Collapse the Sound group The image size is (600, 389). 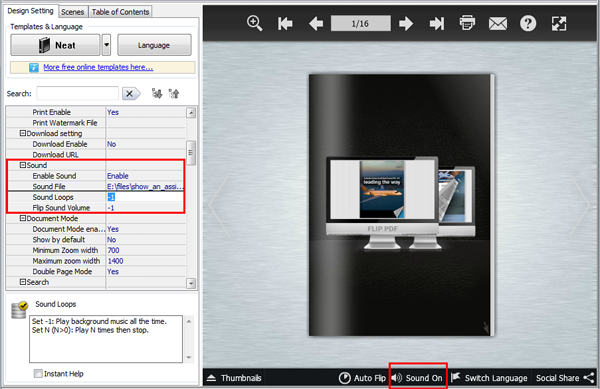[x=23, y=165]
